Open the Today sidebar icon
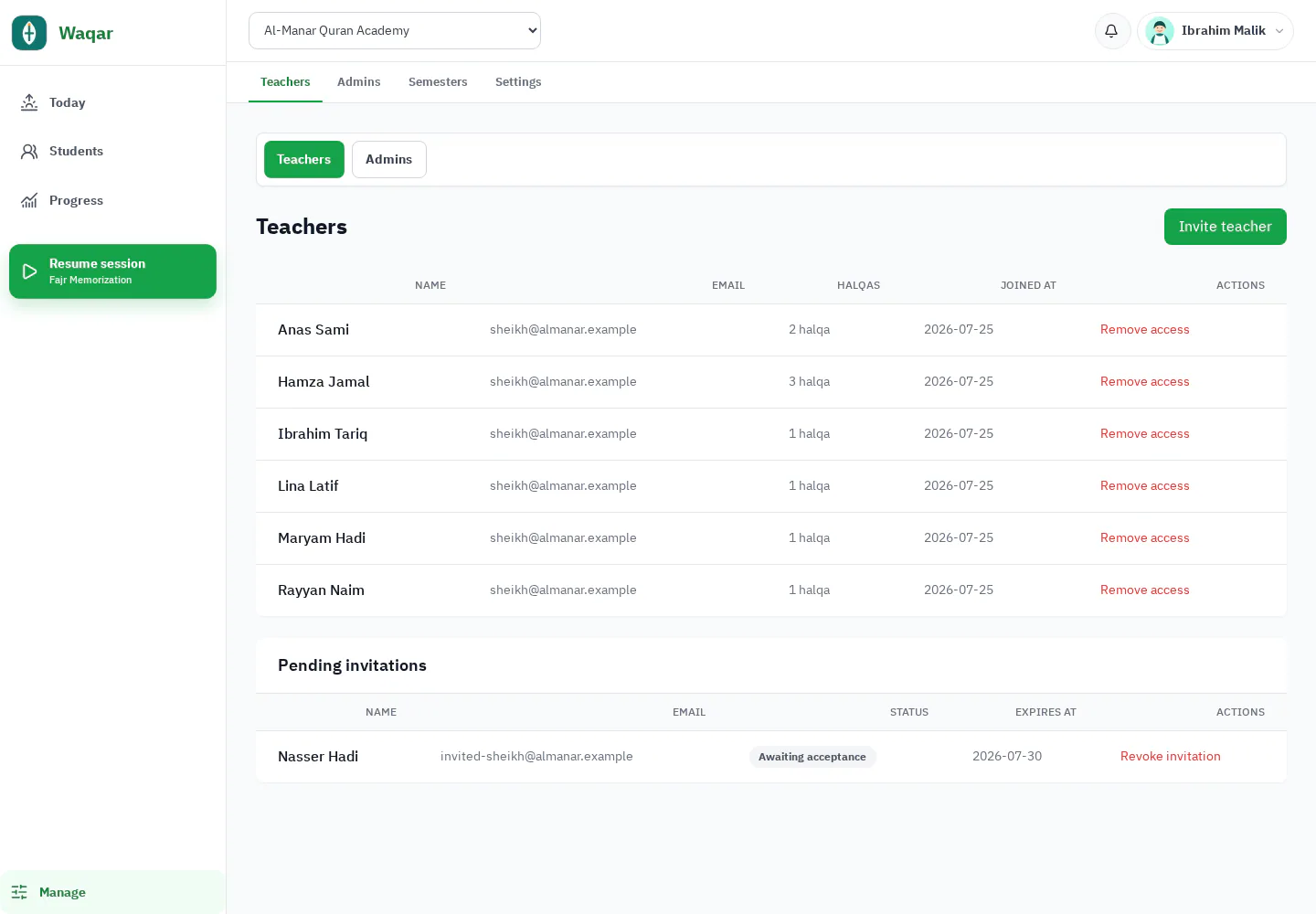Screen dimensions: 1316x914 [29, 102]
